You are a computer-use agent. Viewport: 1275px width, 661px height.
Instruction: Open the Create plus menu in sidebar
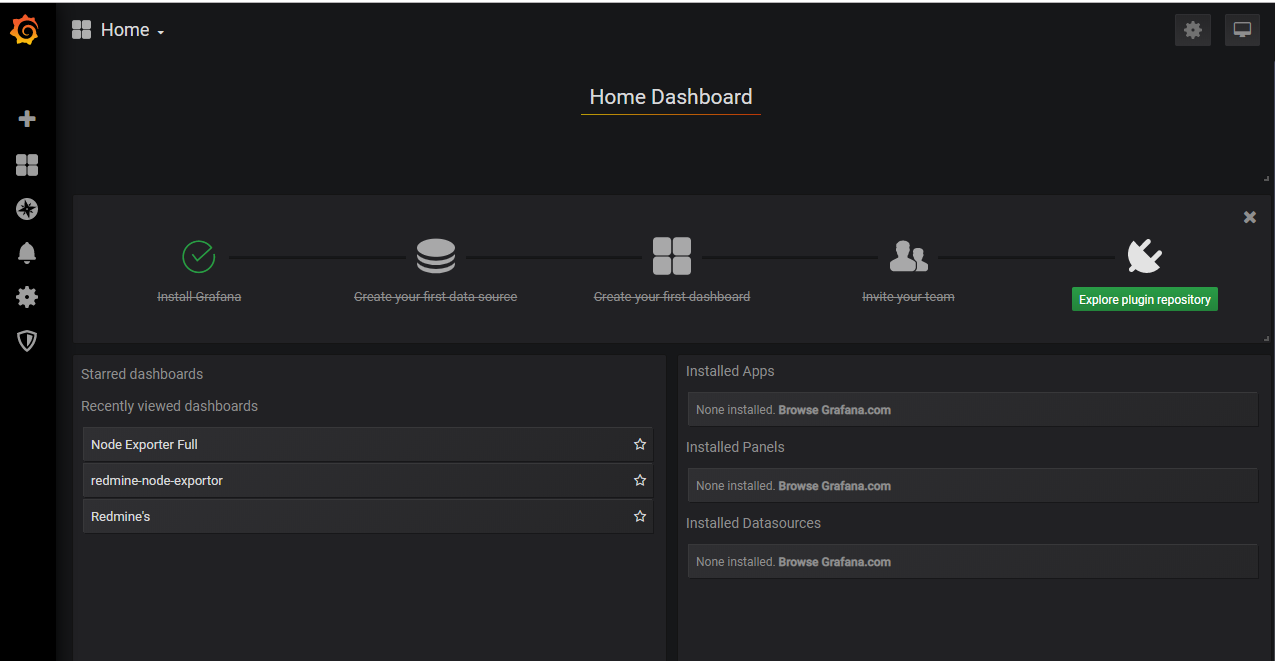click(x=27, y=119)
